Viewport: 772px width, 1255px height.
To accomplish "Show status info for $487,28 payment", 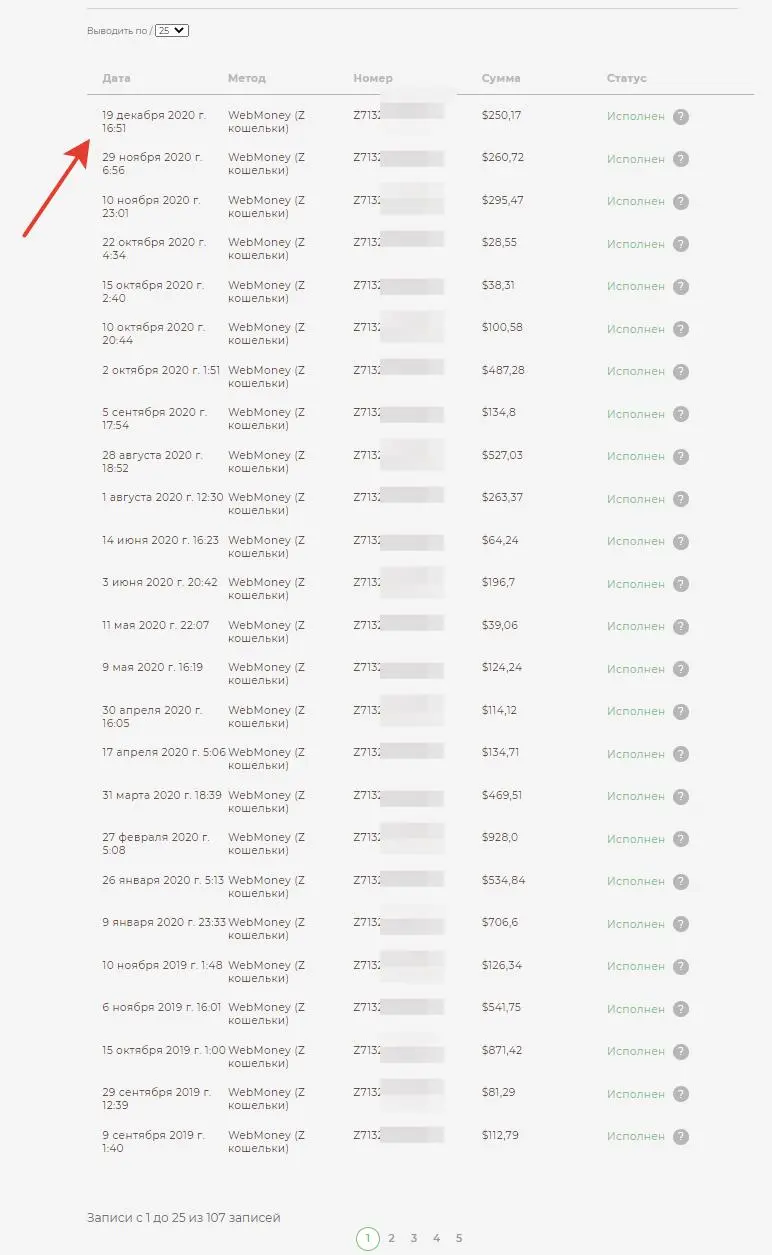I will pyautogui.click(x=681, y=371).
